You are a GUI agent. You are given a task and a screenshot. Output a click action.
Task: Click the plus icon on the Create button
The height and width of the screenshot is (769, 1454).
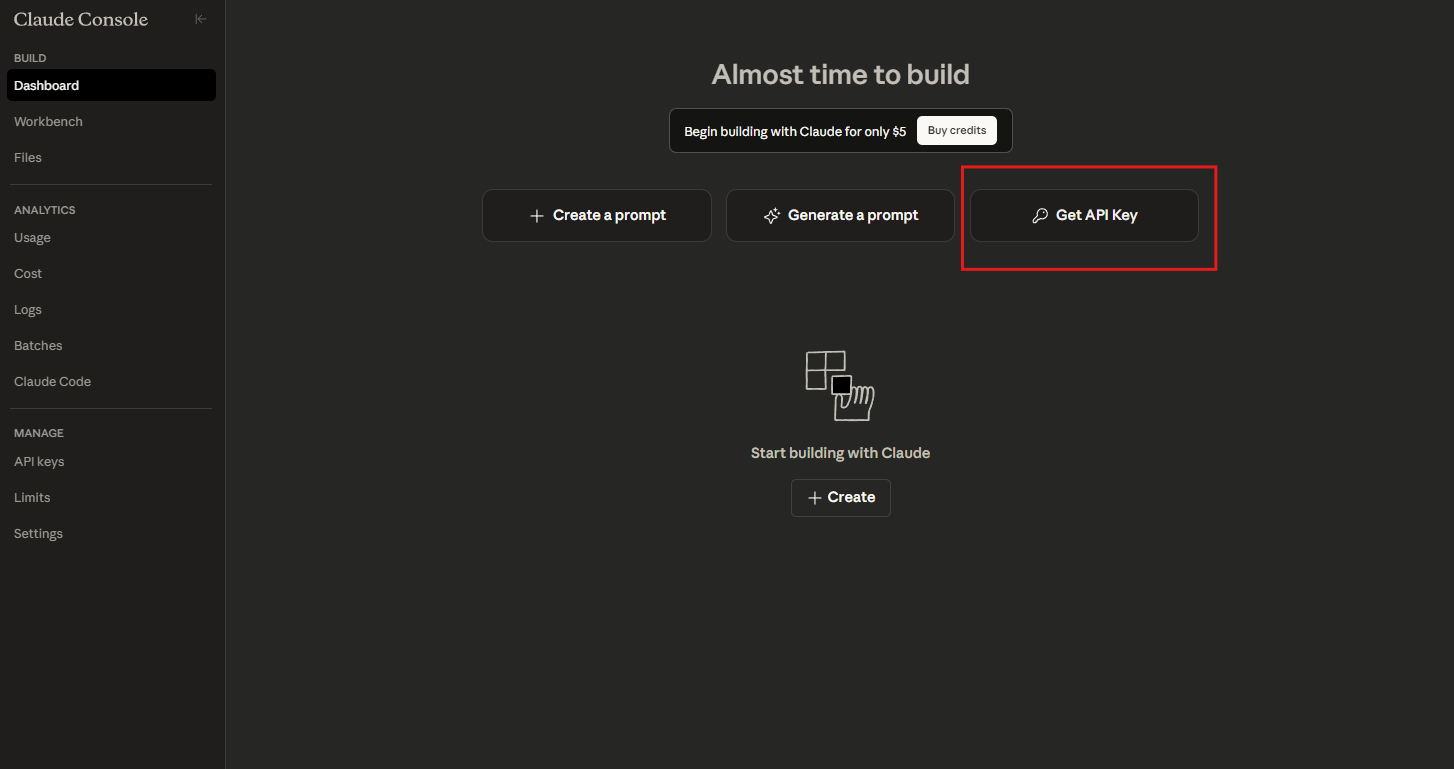coord(815,498)
